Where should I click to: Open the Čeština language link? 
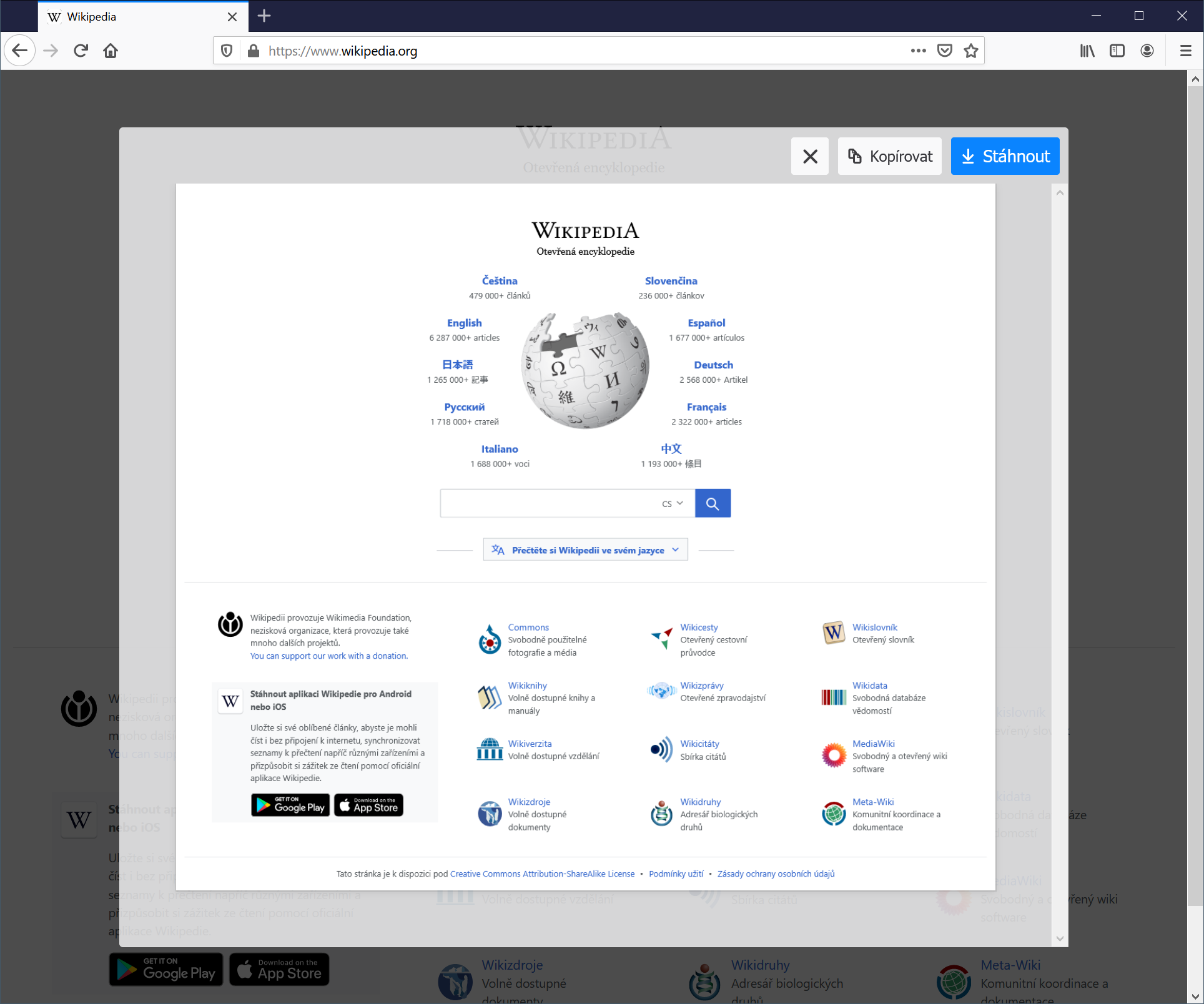point(500,281)
